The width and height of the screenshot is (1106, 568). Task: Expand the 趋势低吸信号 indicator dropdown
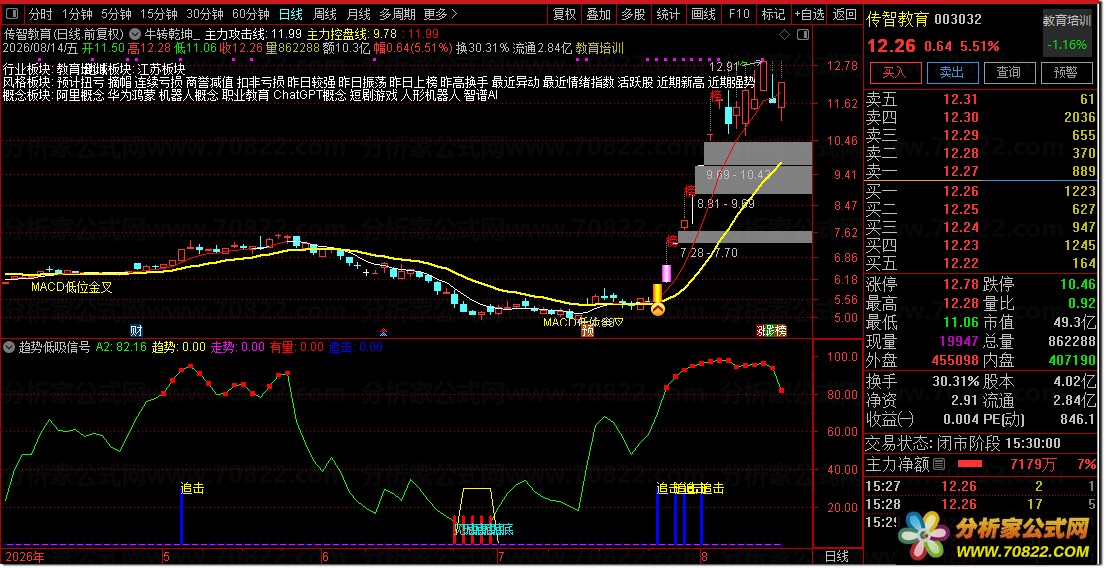pos(9,347)
